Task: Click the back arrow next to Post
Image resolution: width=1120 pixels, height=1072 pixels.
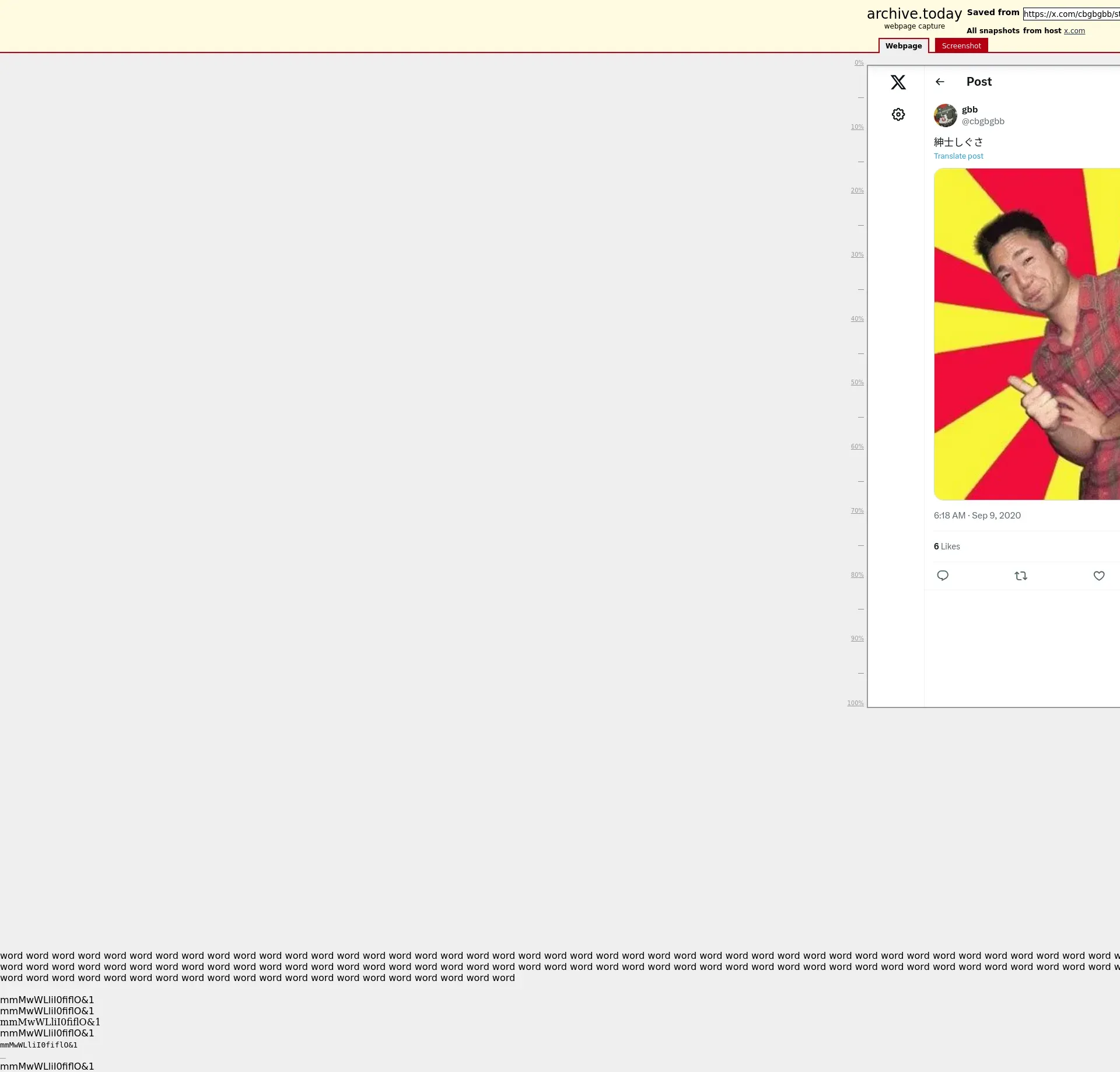Action: [939, 82]
